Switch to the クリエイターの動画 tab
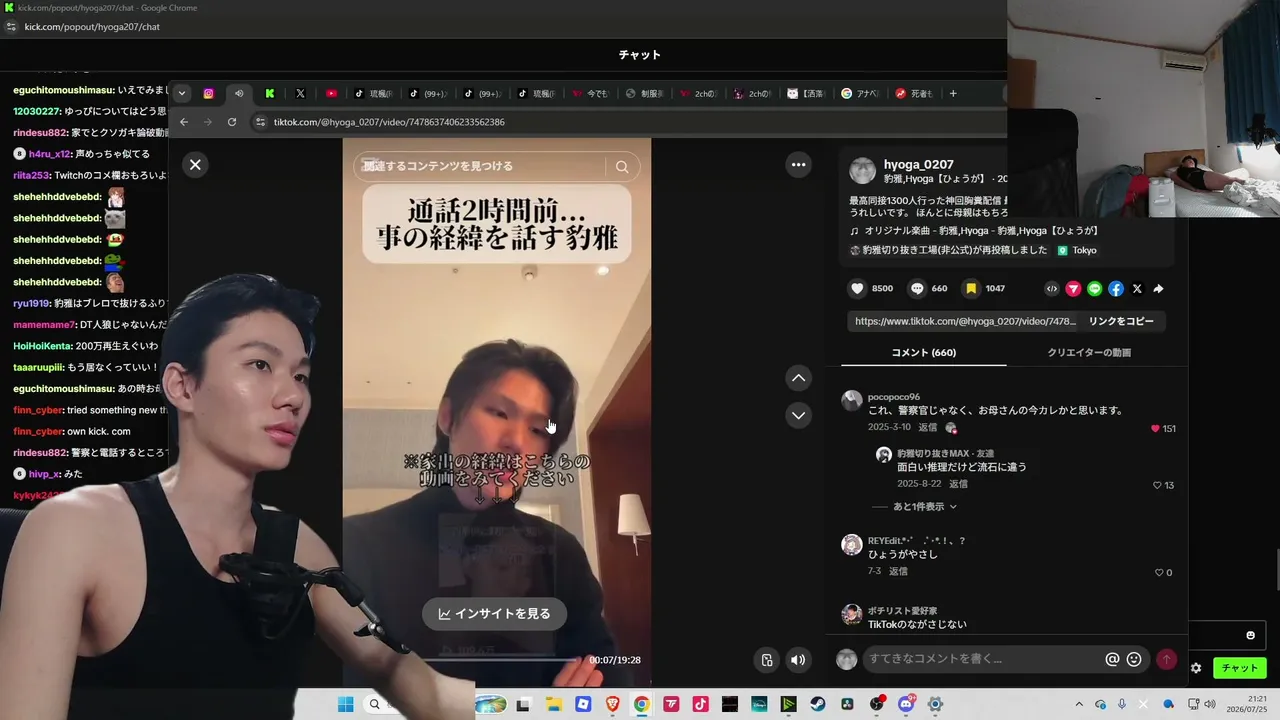Viewport: 1280px width, 720px height. coord(1089,352)
